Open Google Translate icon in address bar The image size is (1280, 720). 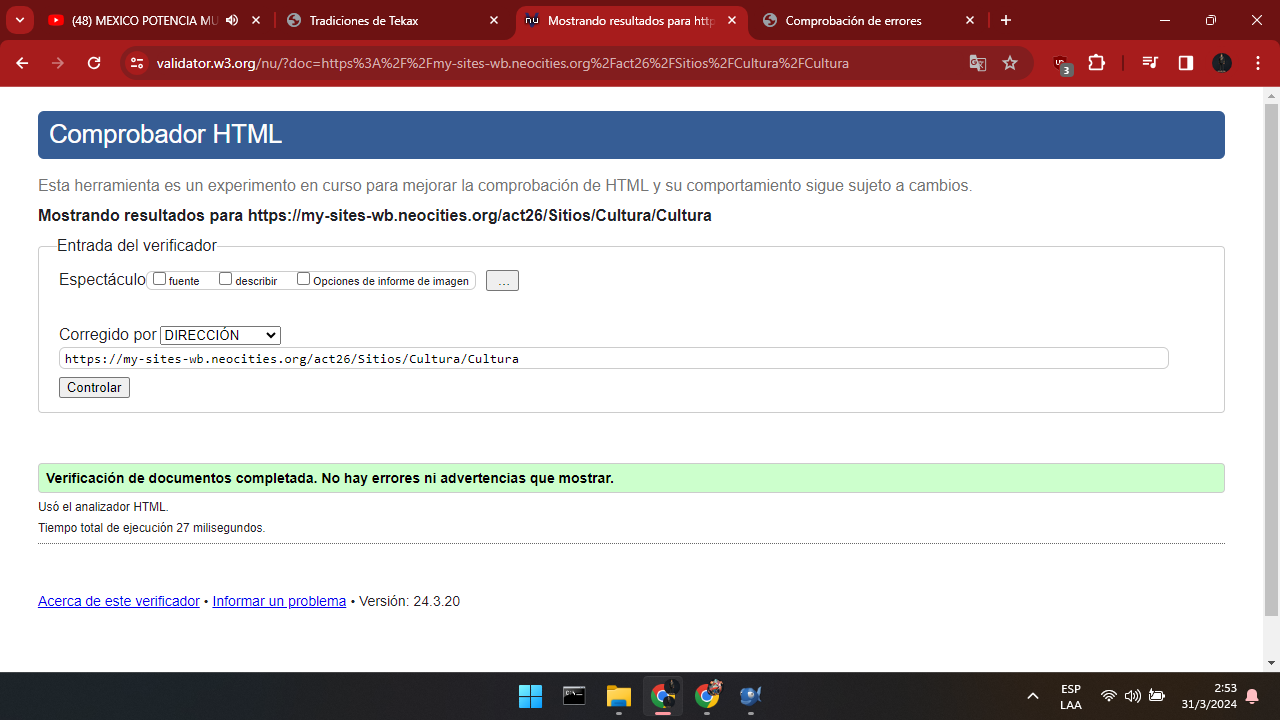(978, 63)
